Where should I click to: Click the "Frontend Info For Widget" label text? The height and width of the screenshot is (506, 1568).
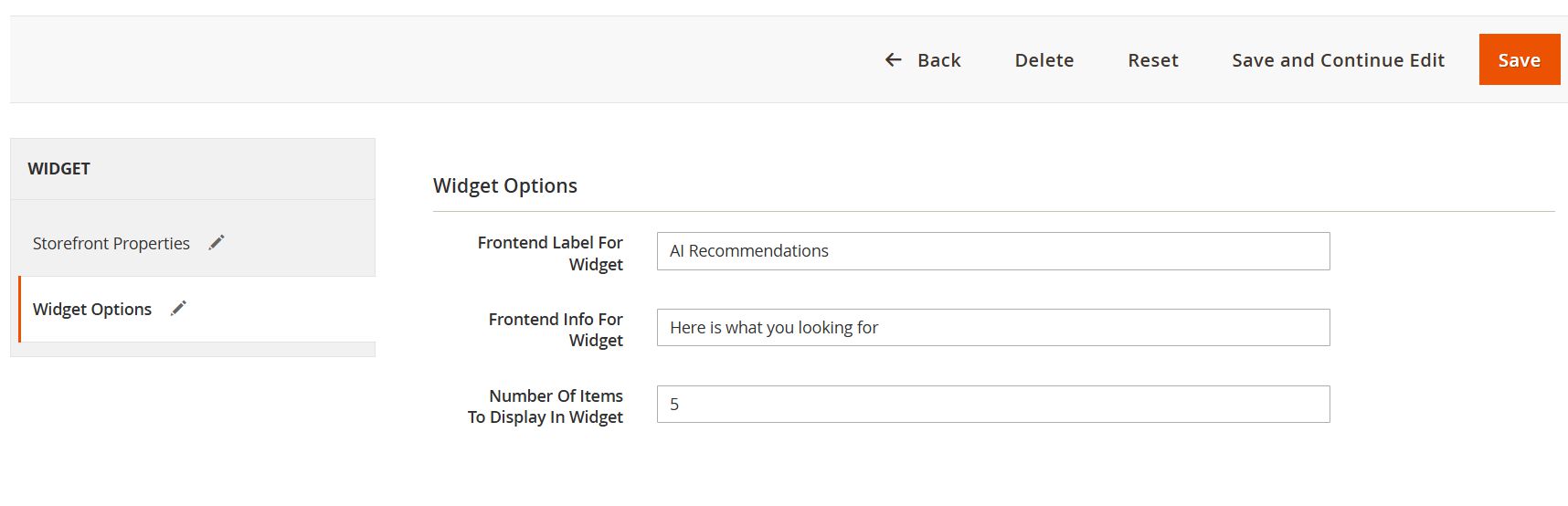point(556,330)
